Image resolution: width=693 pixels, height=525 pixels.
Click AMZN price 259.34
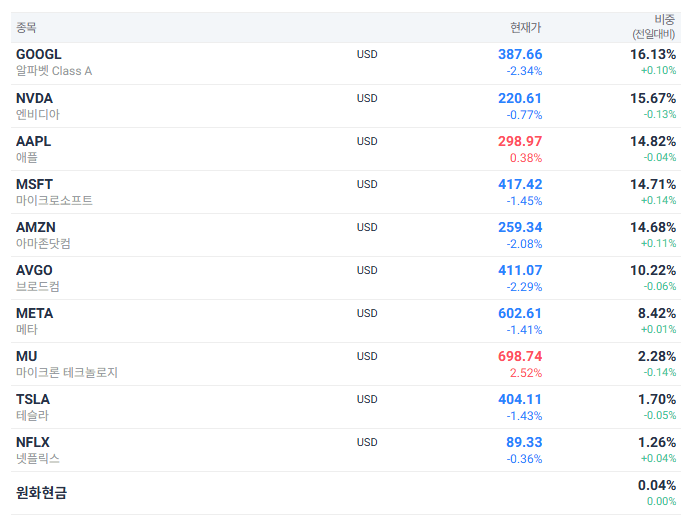pos(520,227)
